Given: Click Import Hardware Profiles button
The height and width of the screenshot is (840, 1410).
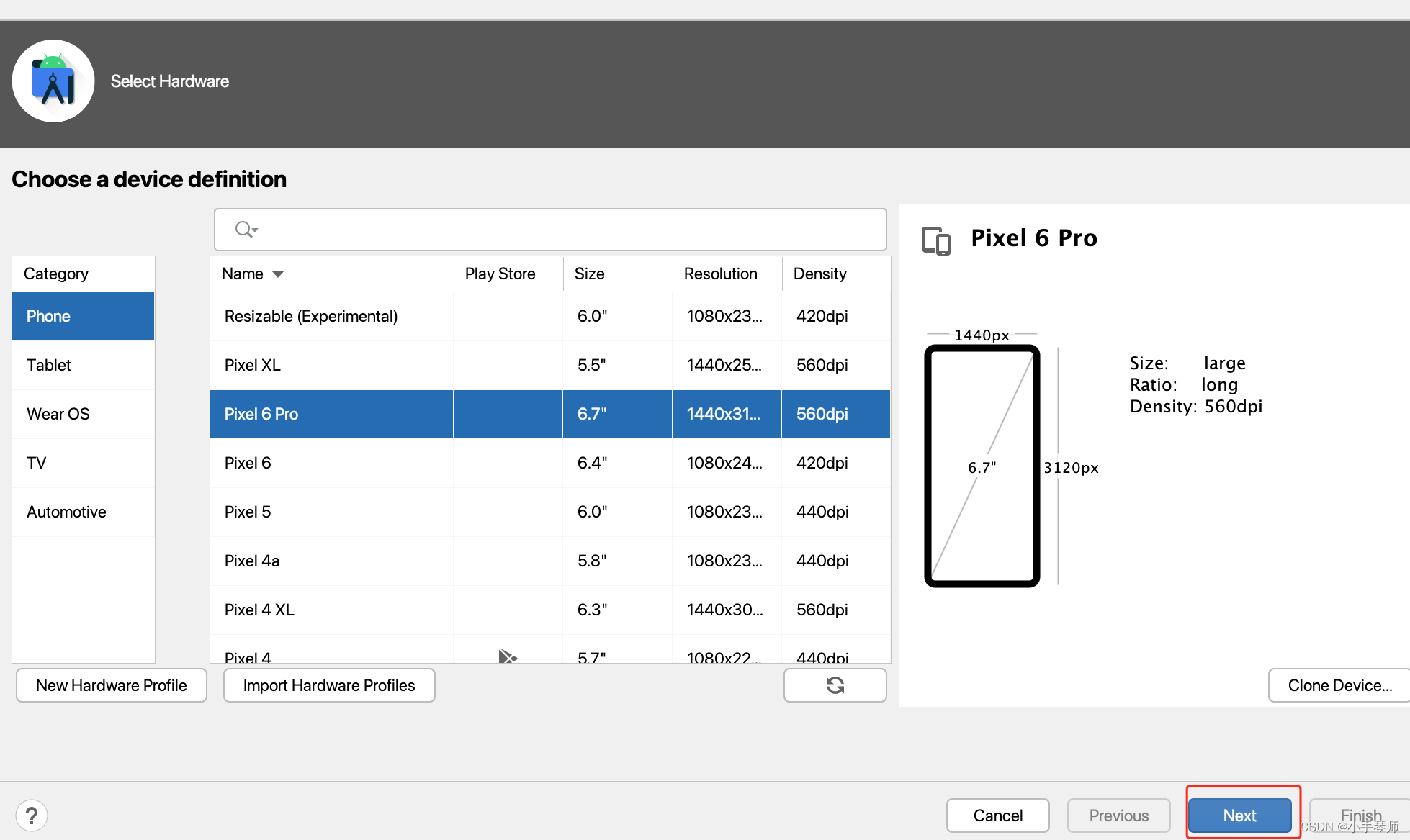Looking at the screenshot, I should pos(329,685).
